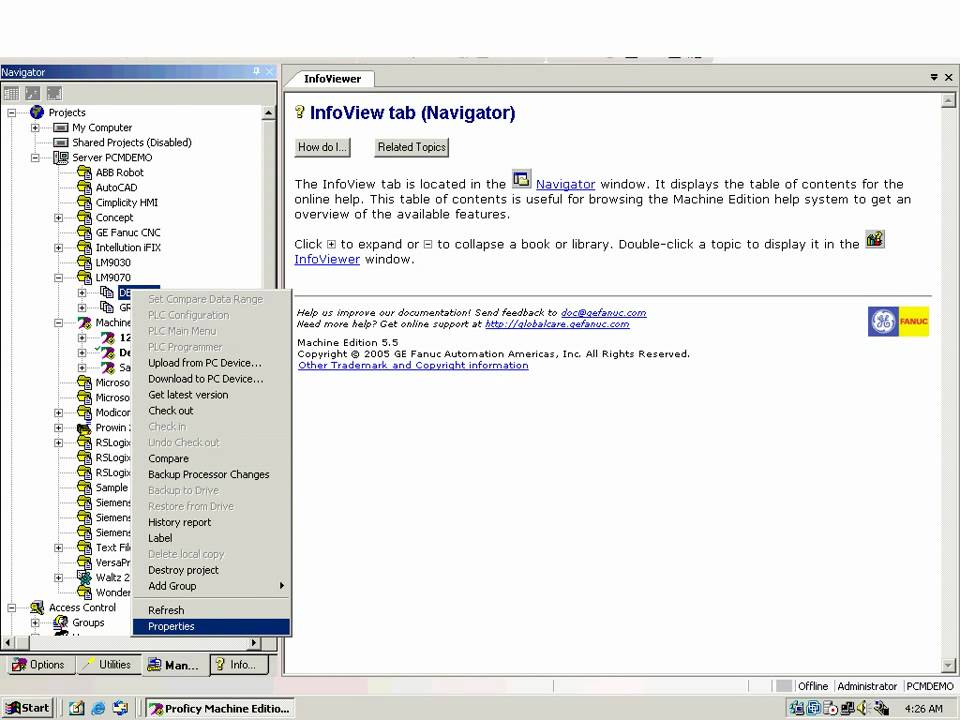The image size is (960, 720).
Task: Click the Related Topics button
Action: tap(411, 147)
